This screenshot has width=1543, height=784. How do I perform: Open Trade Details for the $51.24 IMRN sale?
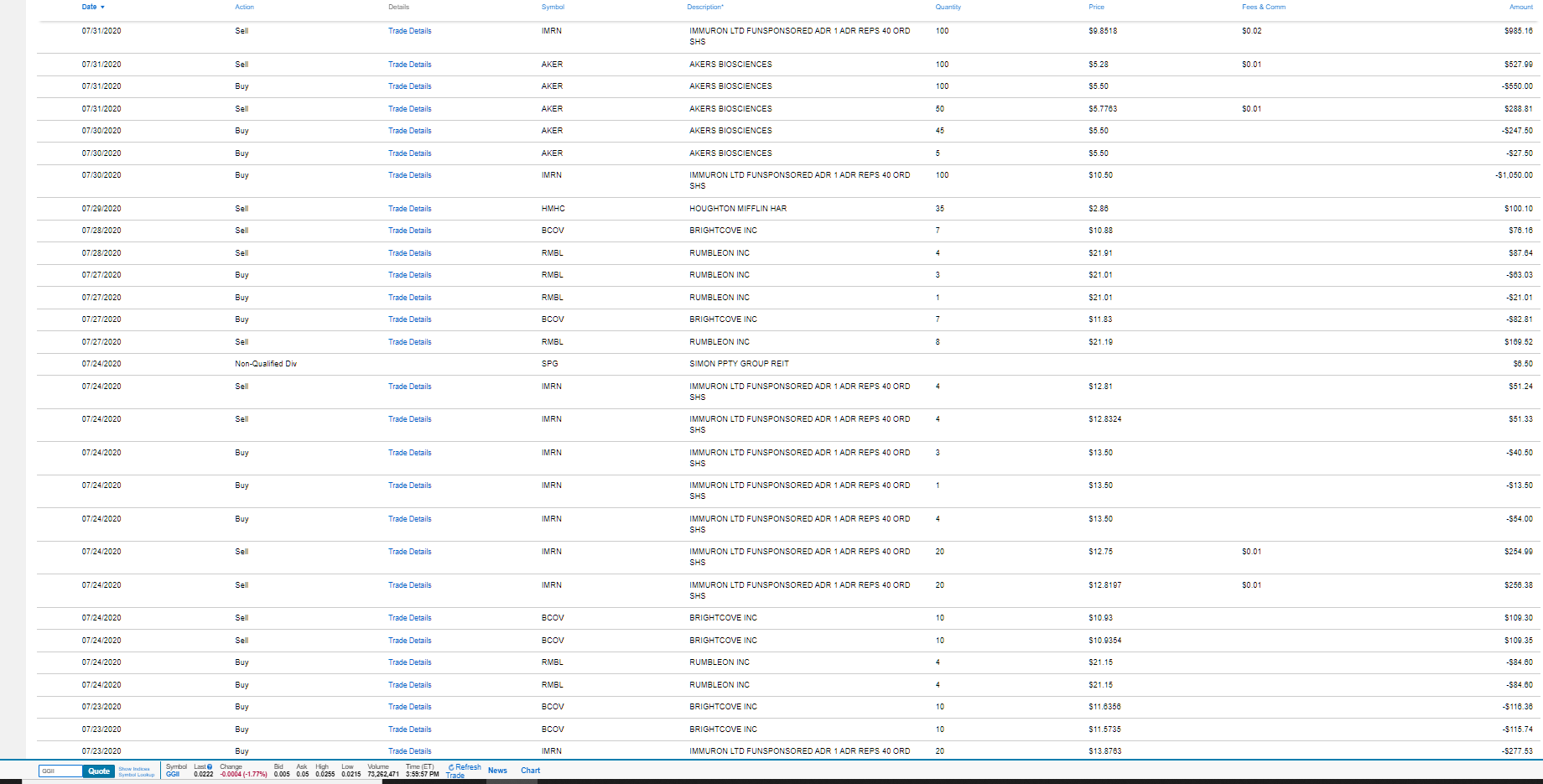(x=409, y=387)
